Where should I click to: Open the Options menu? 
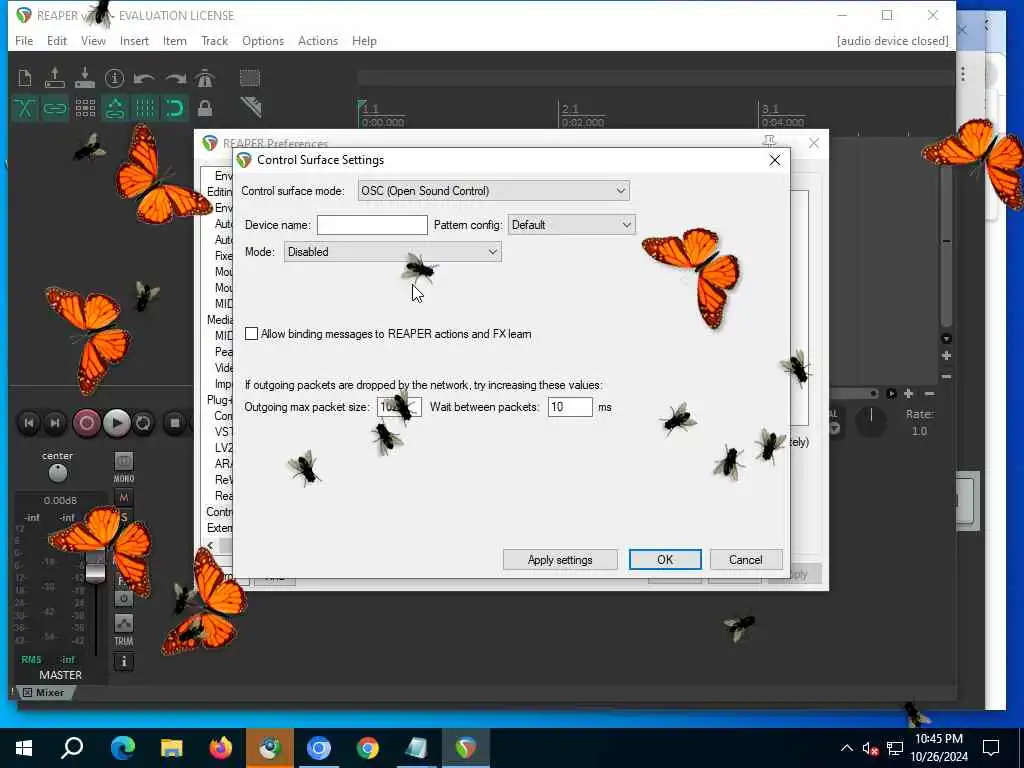coord(263,40)
